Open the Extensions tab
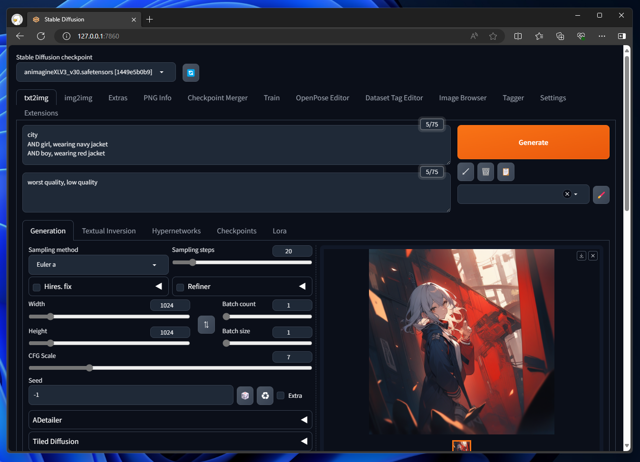The width and height of the screenshot is (640, 462). tap(41, 113)
